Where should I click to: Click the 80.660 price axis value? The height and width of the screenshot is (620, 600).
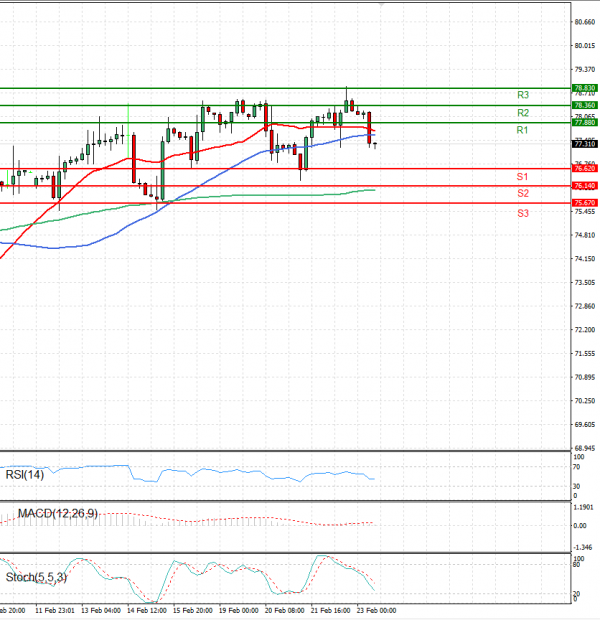(585, 22)
